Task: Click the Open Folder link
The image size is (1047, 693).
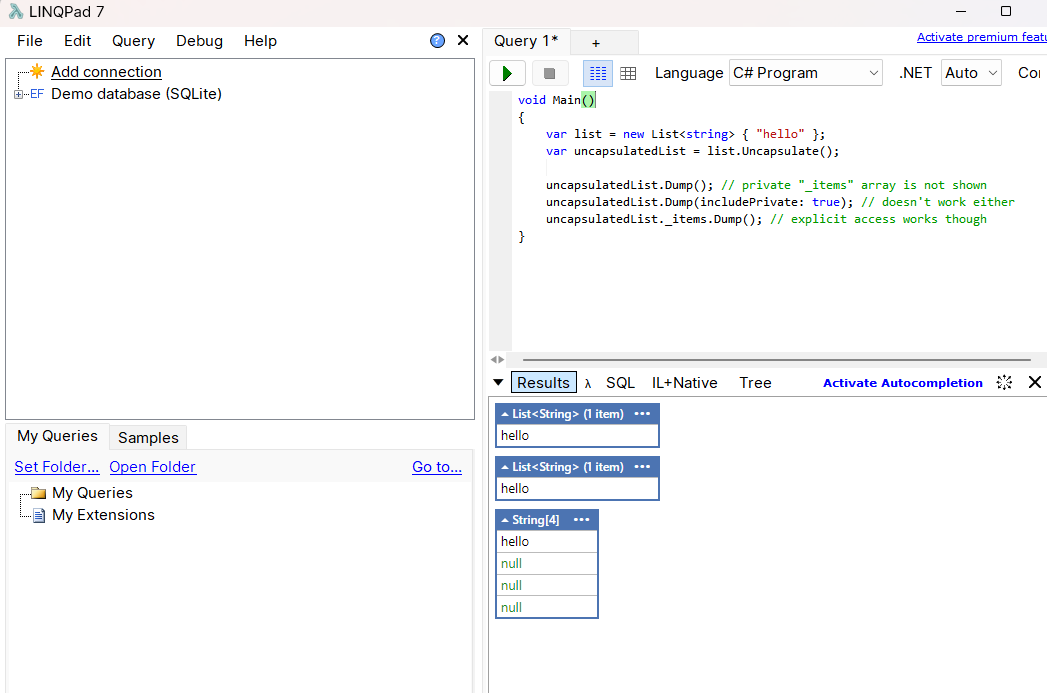Action: click(153, 467)
